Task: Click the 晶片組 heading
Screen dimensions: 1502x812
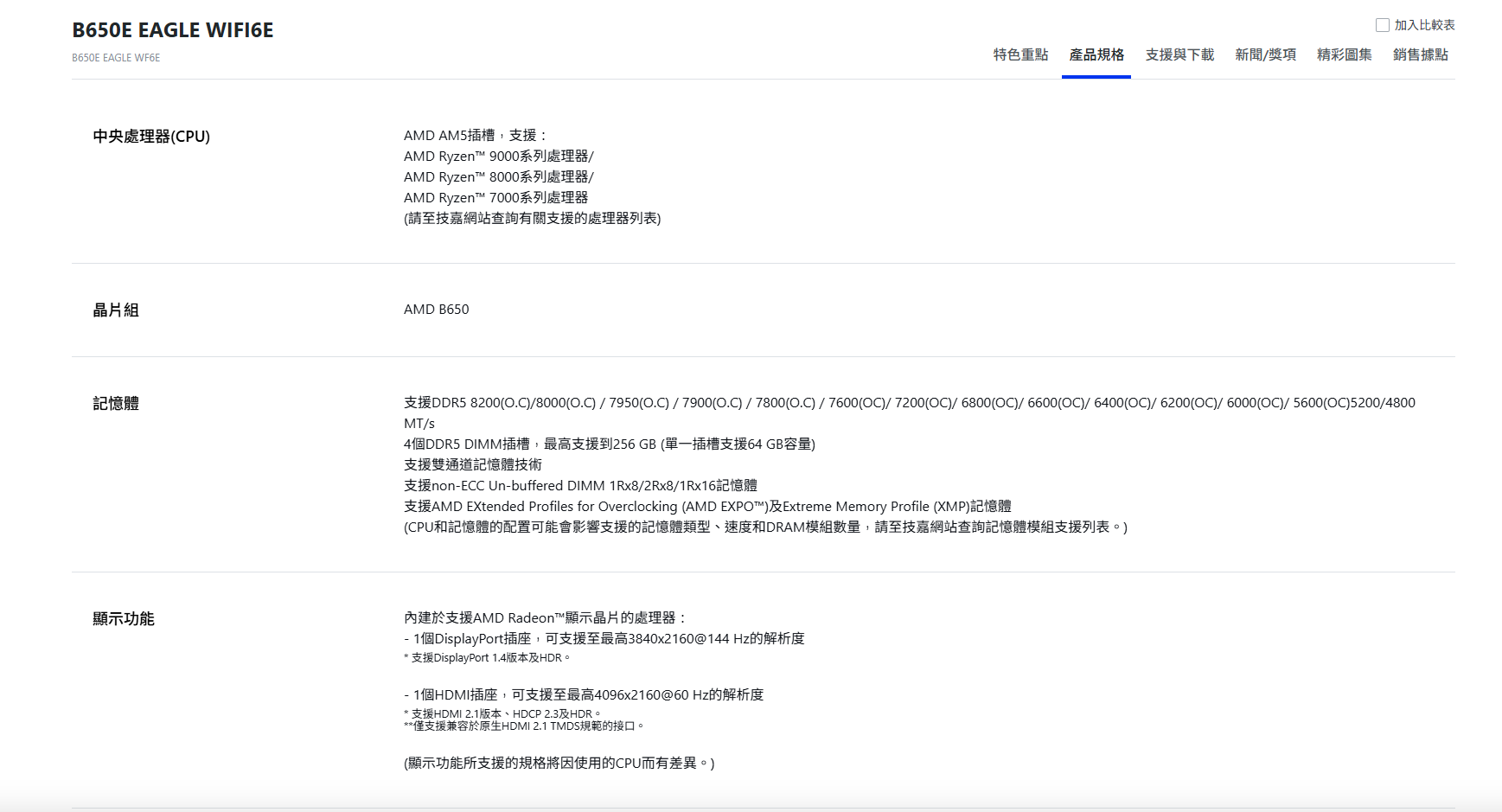Action: (x=116, y=310)
